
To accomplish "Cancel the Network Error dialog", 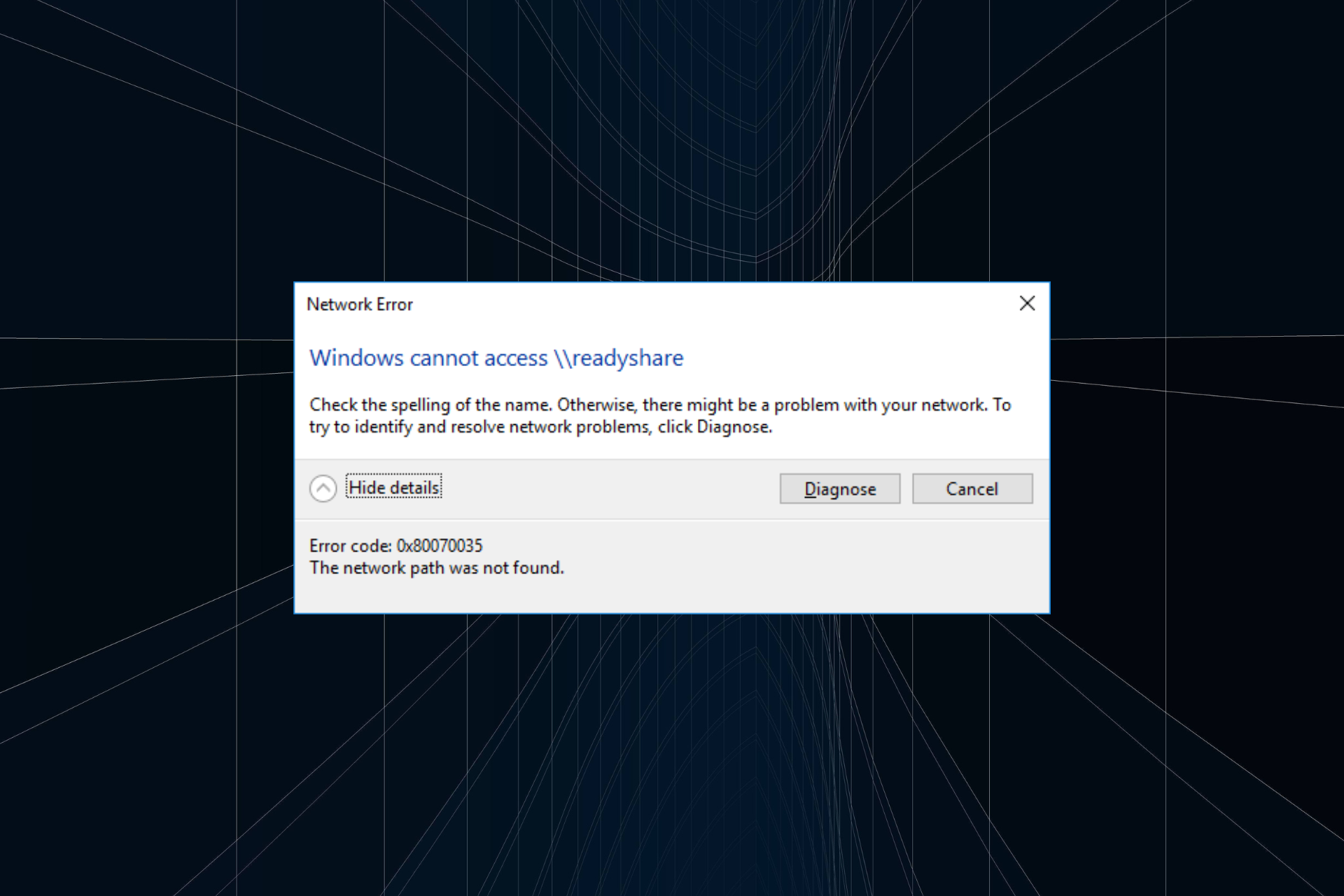I will point(972,489).
